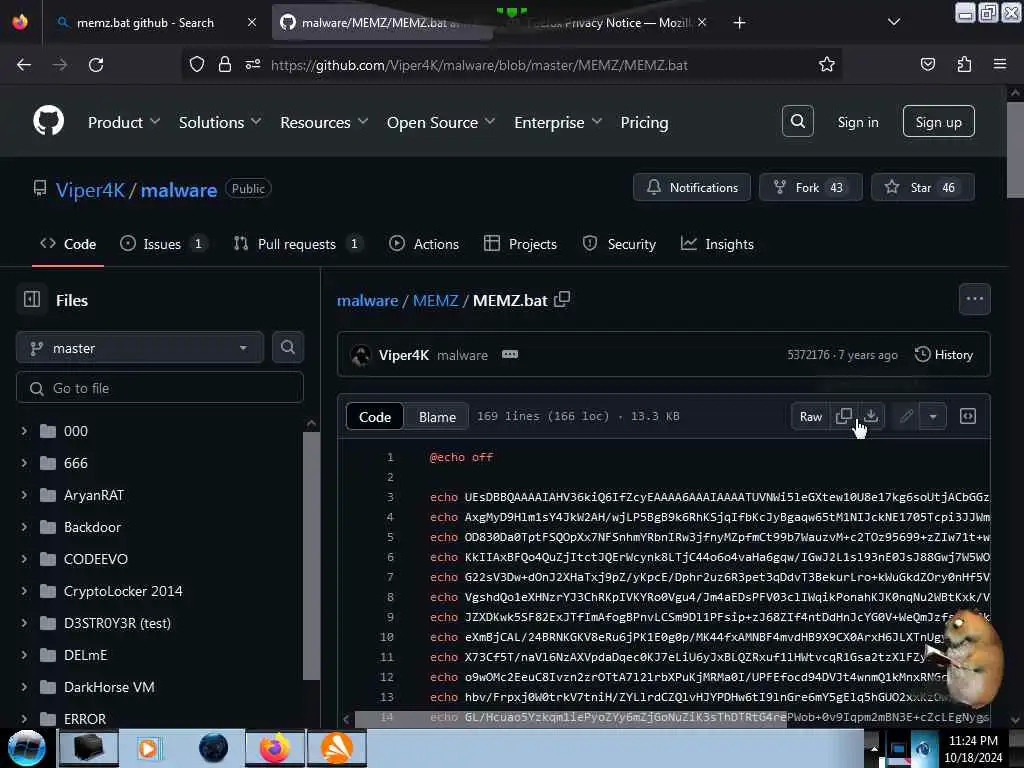The image size is (1024, 768).
Task: Expand the Product menu
Action: (124, 122)
